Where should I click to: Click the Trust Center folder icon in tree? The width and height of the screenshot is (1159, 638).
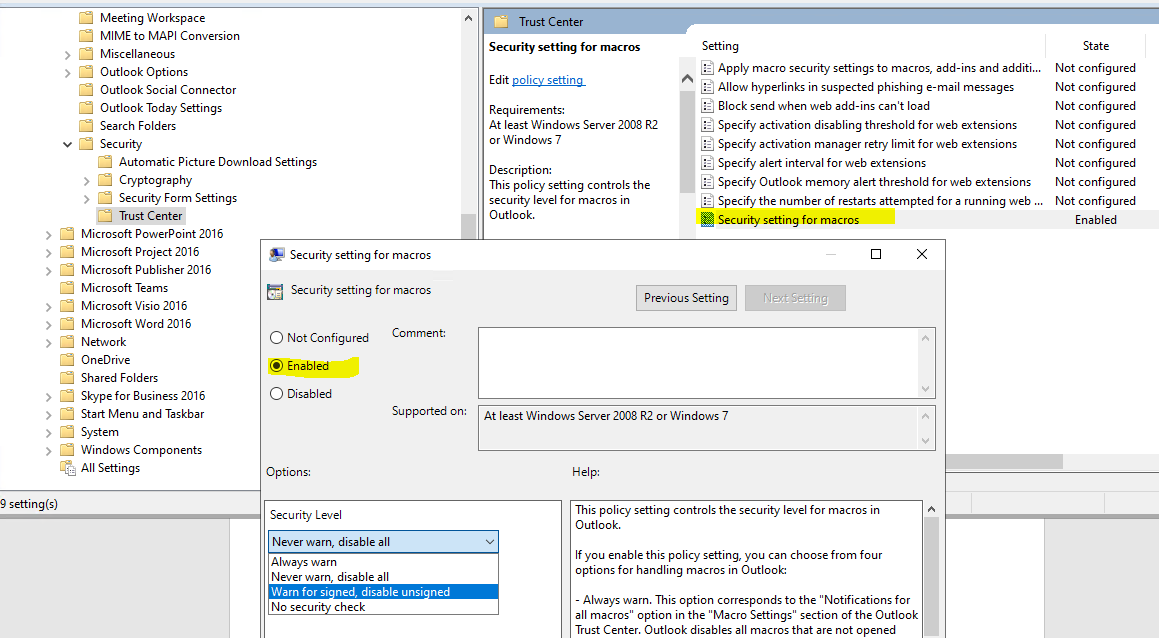click(x=106, y=216)
